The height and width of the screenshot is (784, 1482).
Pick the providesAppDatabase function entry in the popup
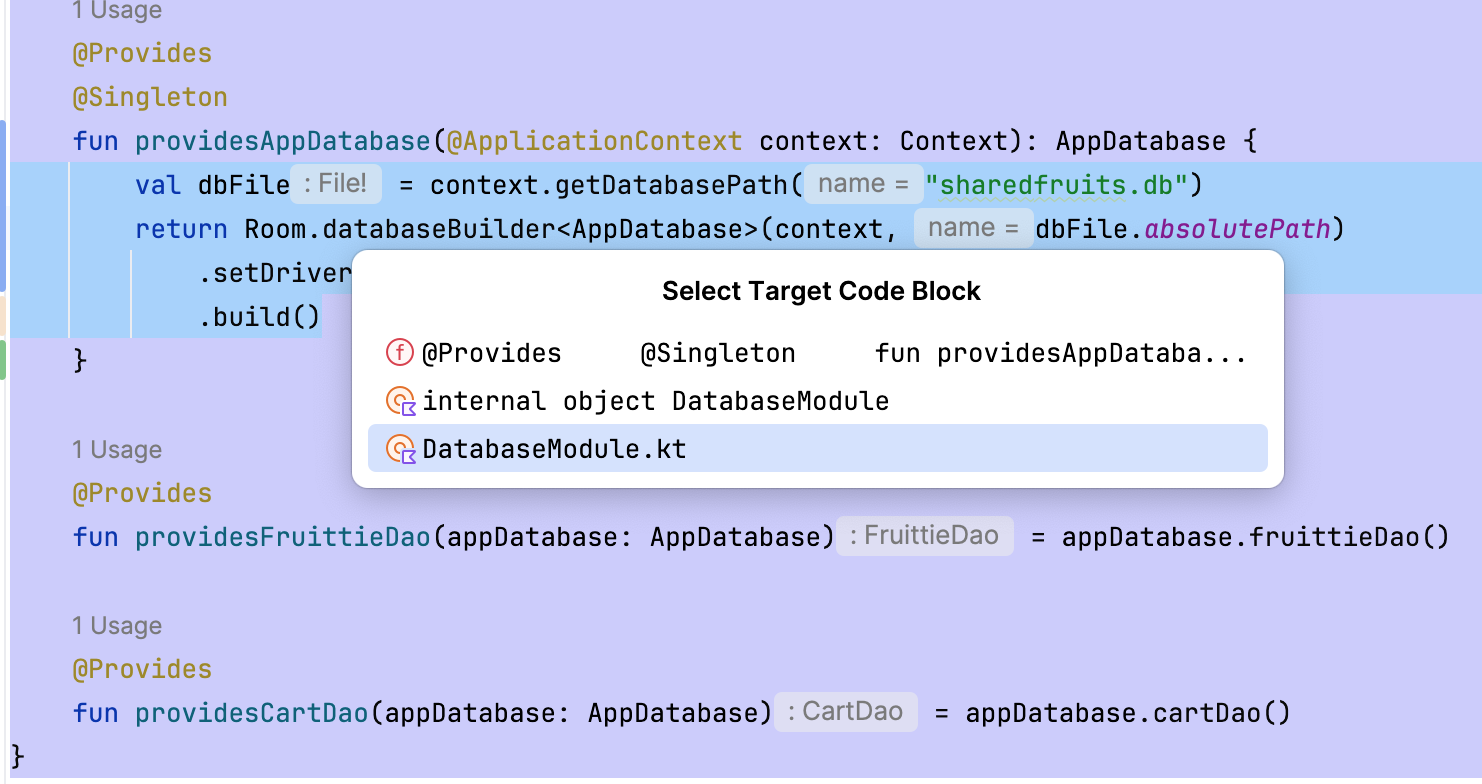pos(834,353)
